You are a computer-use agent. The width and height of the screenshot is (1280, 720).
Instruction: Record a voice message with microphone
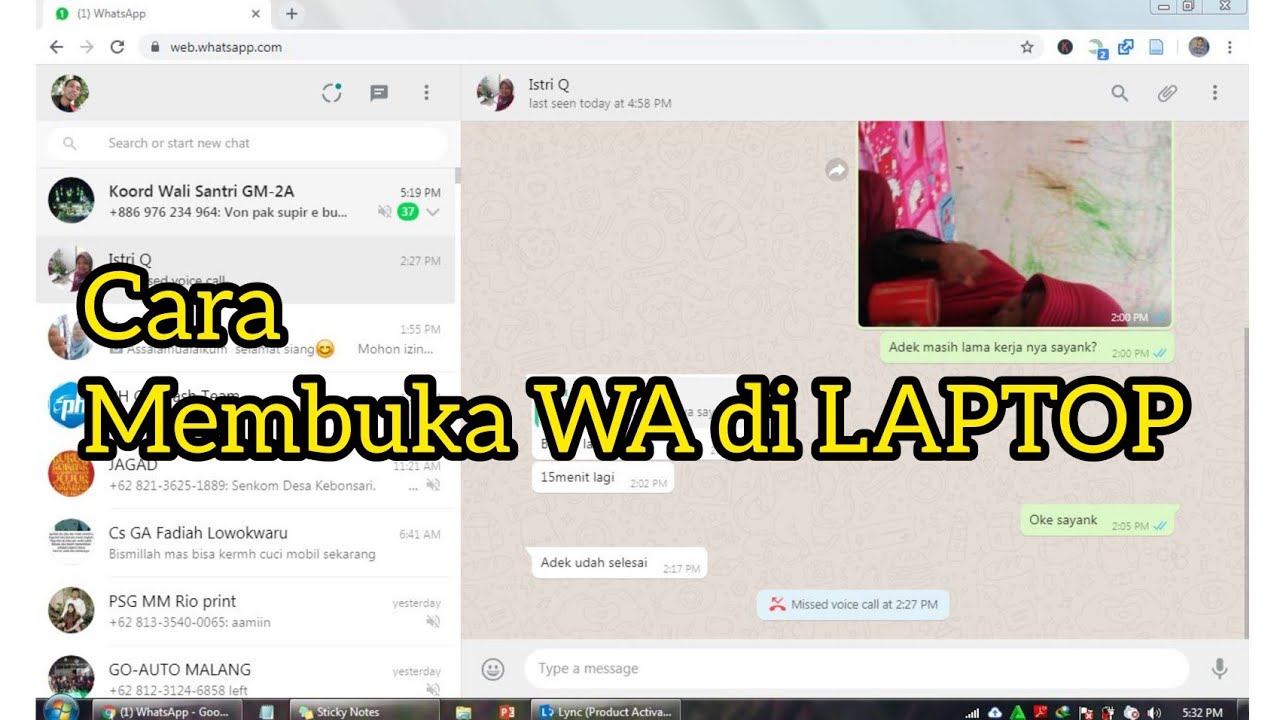[1219, 669]
